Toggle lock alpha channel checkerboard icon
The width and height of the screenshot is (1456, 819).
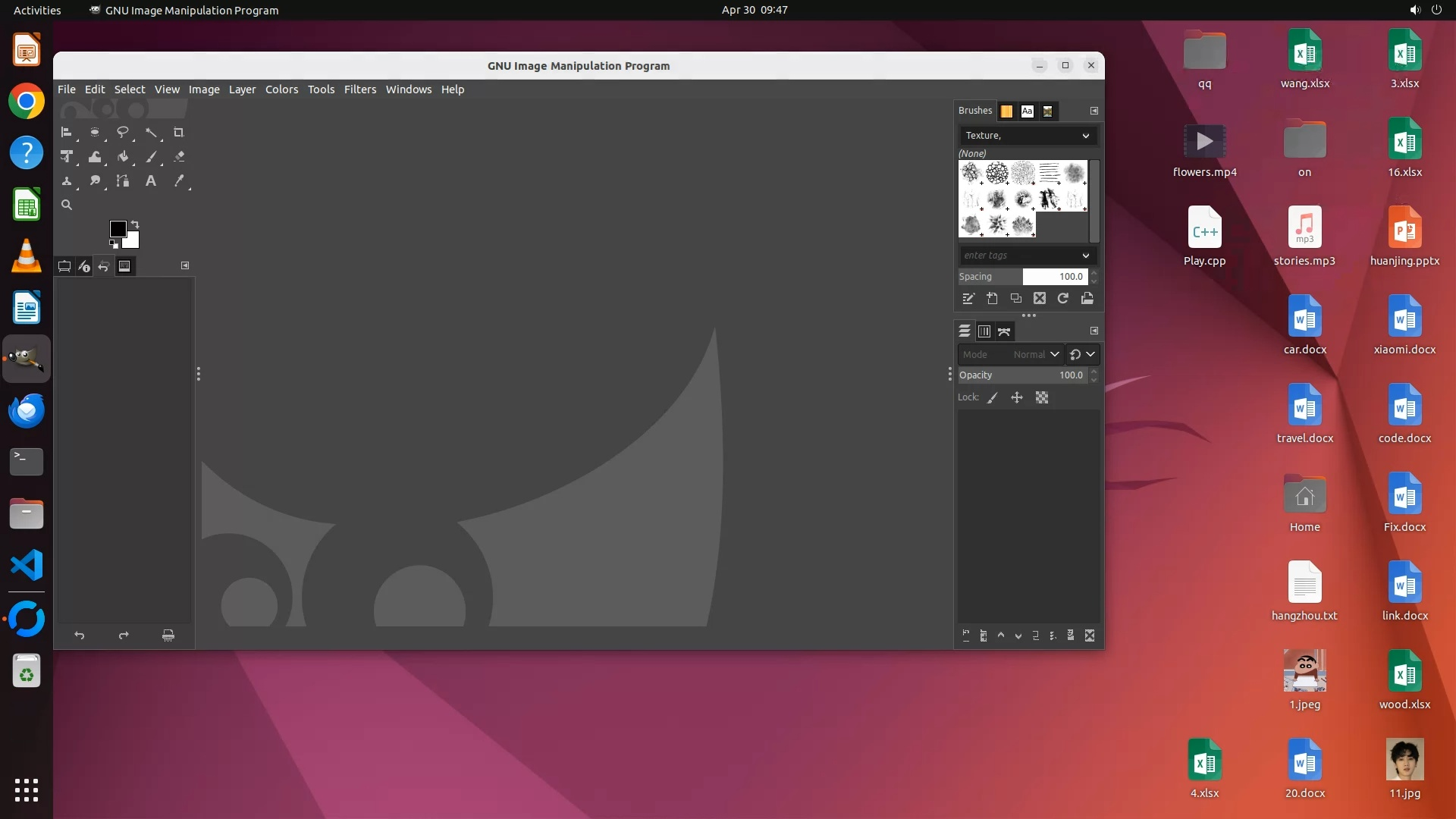(1042, 398)
